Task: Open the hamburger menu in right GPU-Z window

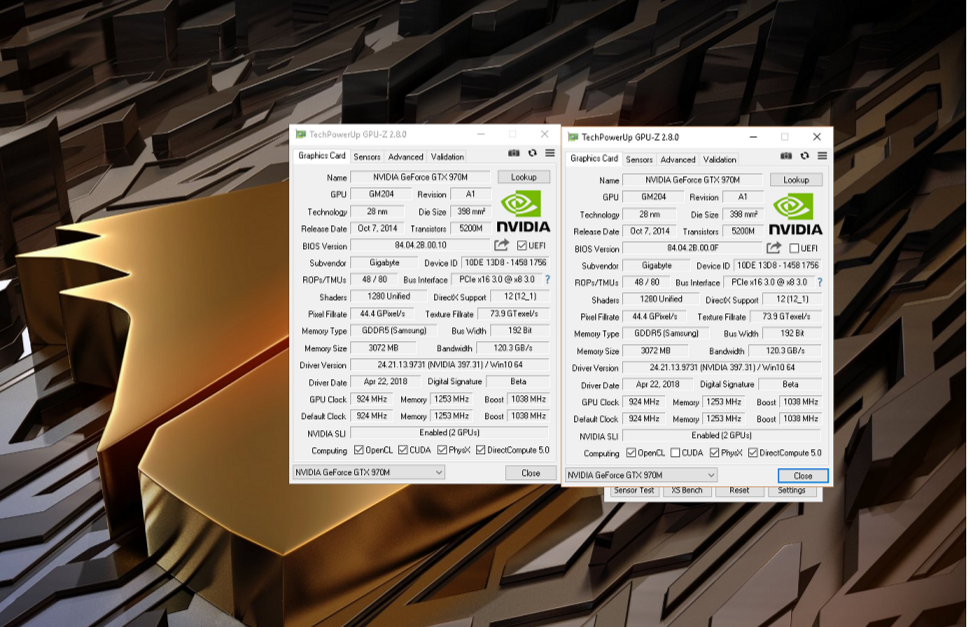Action: pyautogui.click(x=823, y=156)
